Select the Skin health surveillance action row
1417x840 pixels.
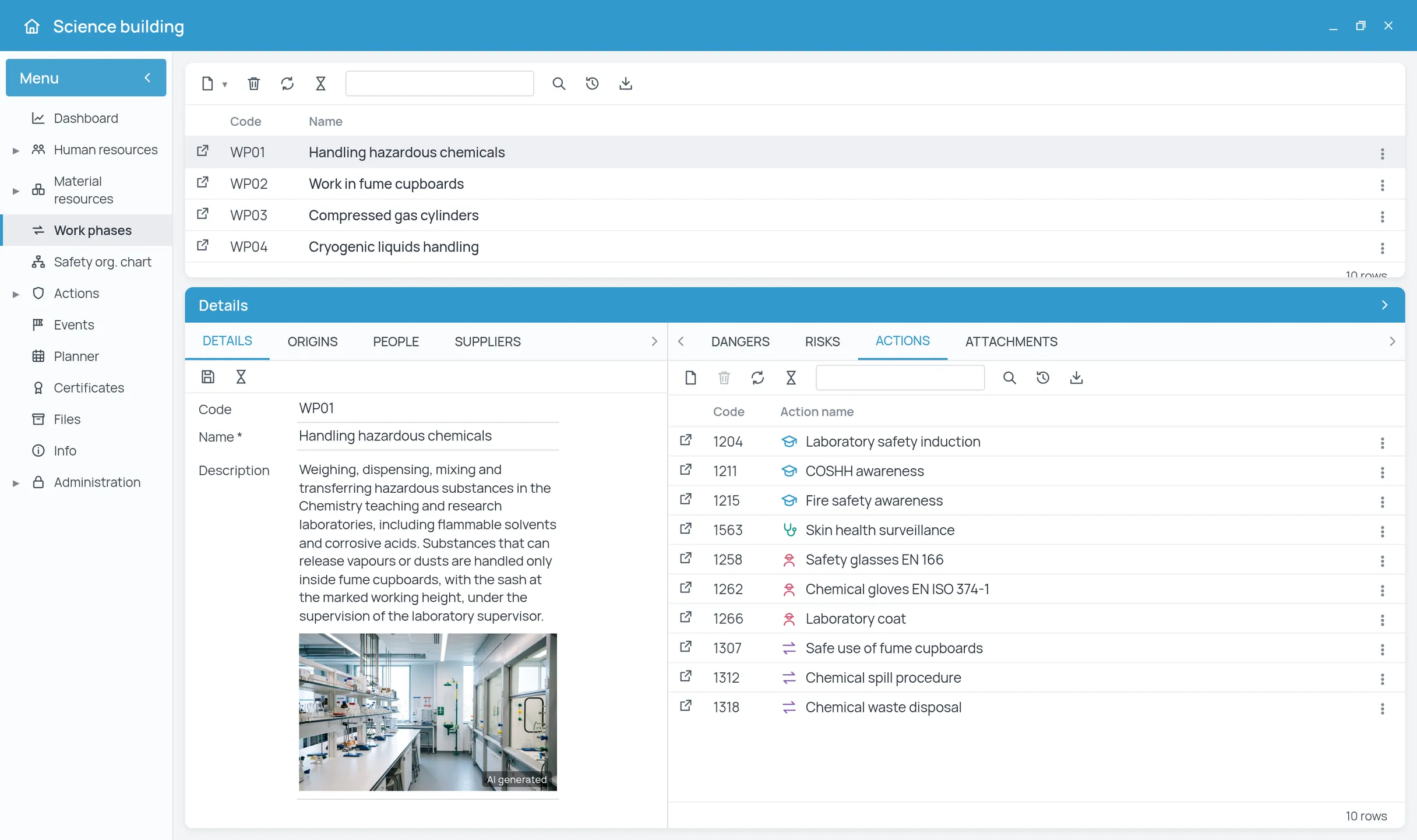[x=1036, y=530]
